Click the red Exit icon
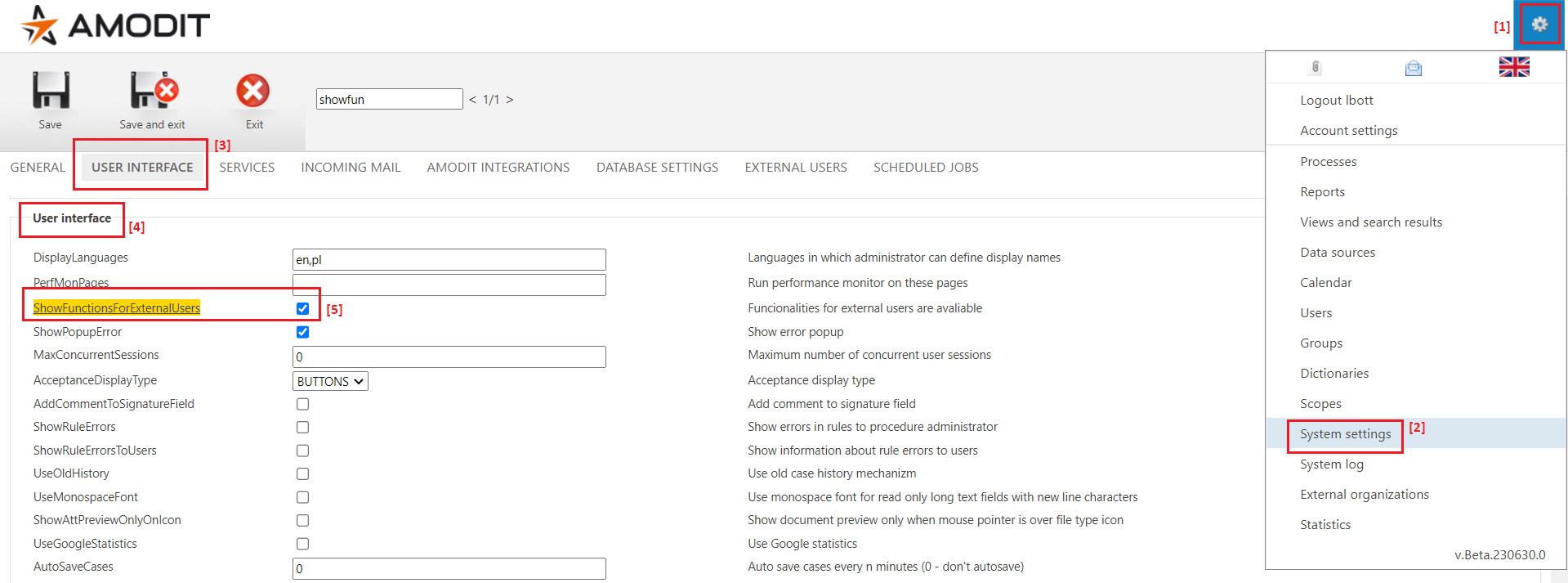Image resolution: width=1568 pixels, height=583 pixels. (253, 91)
